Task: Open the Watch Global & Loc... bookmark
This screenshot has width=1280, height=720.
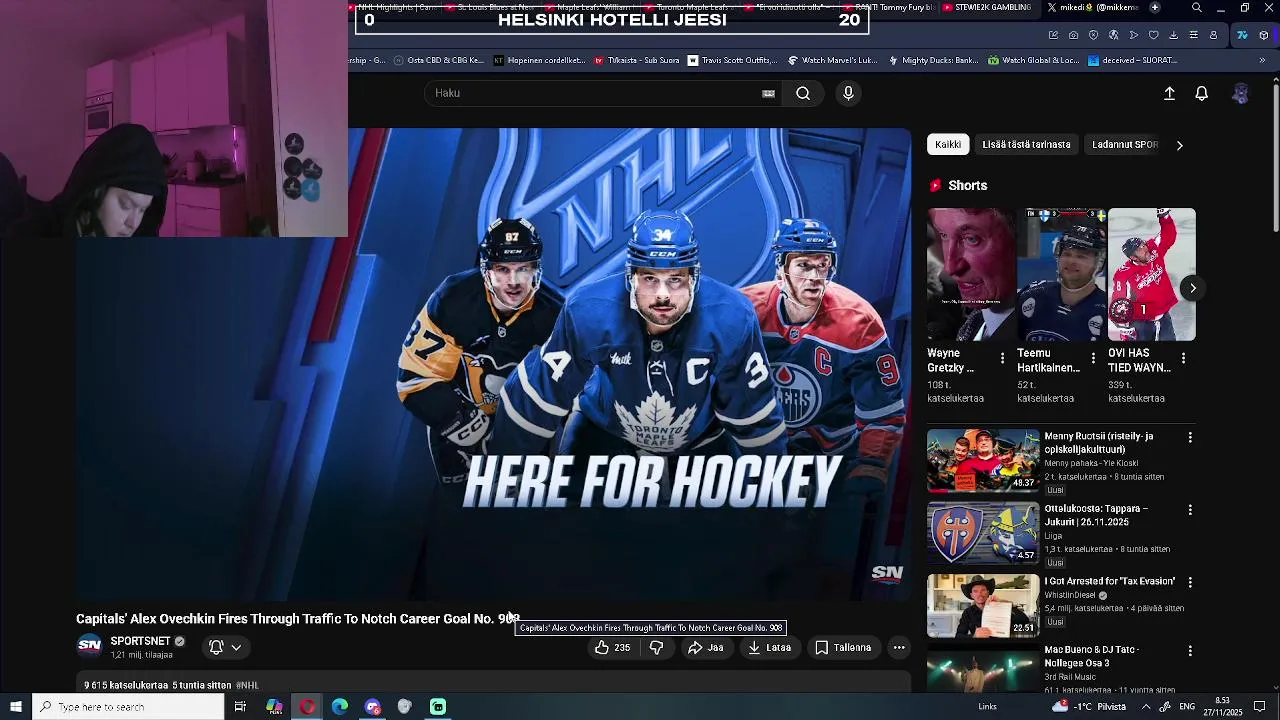Action: (1033, 60)
